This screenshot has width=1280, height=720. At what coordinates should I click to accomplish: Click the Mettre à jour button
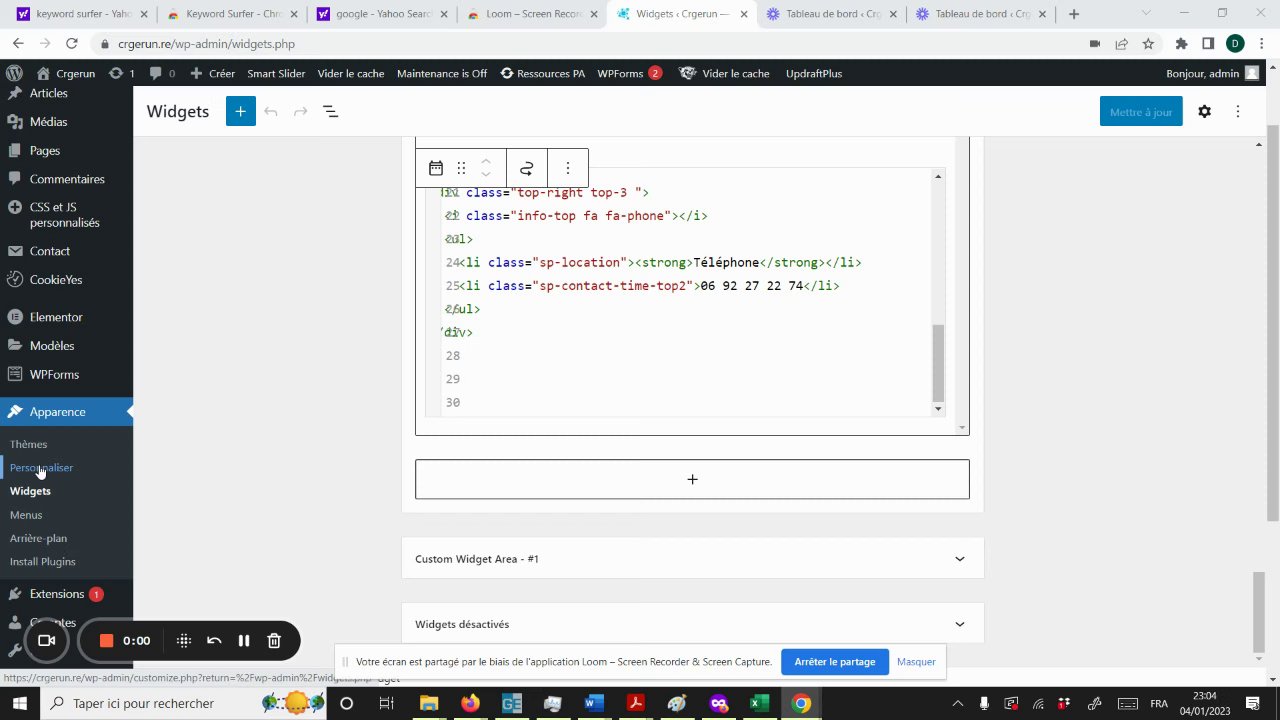(x=1141, y=112)
